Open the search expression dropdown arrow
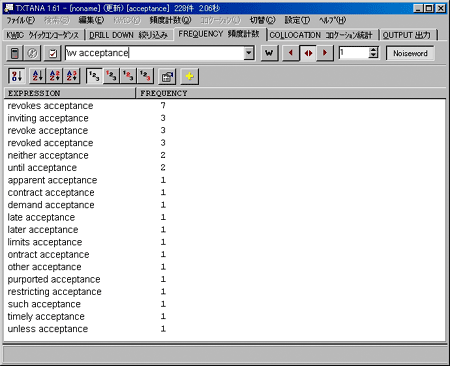 coord(249,53)
